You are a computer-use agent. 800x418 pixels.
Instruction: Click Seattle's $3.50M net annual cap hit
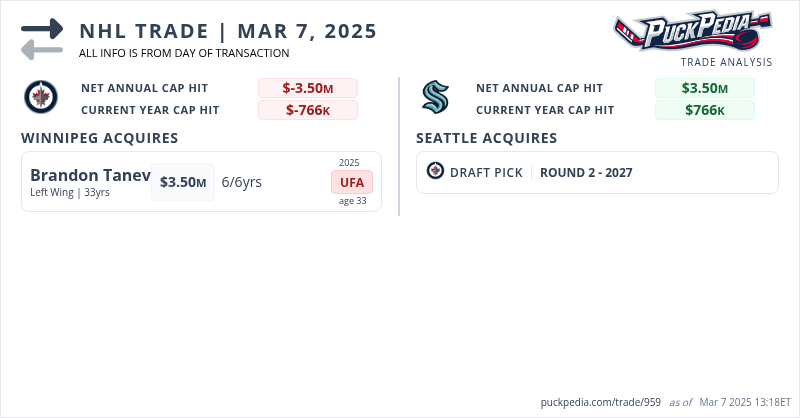[x=705, y=88]
